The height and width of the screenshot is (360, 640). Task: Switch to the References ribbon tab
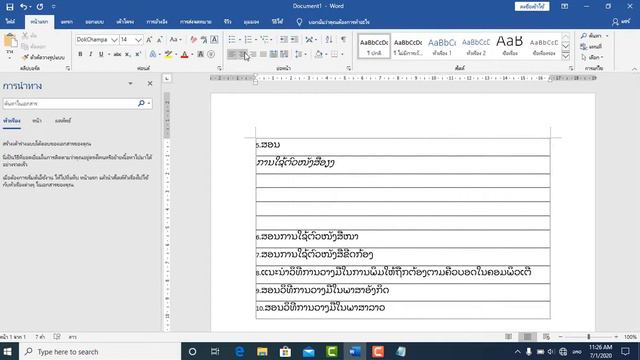(157, 22)
